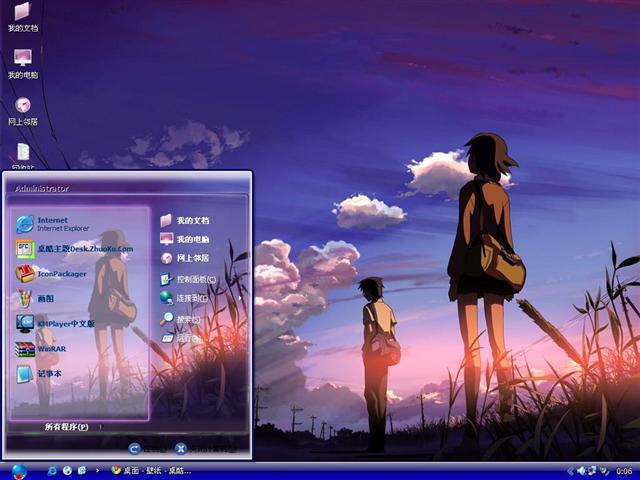This screenshot has width=640, height=480.
Task: Click the shut down X button
Action: pyautogui.click(x=181, y=449)
